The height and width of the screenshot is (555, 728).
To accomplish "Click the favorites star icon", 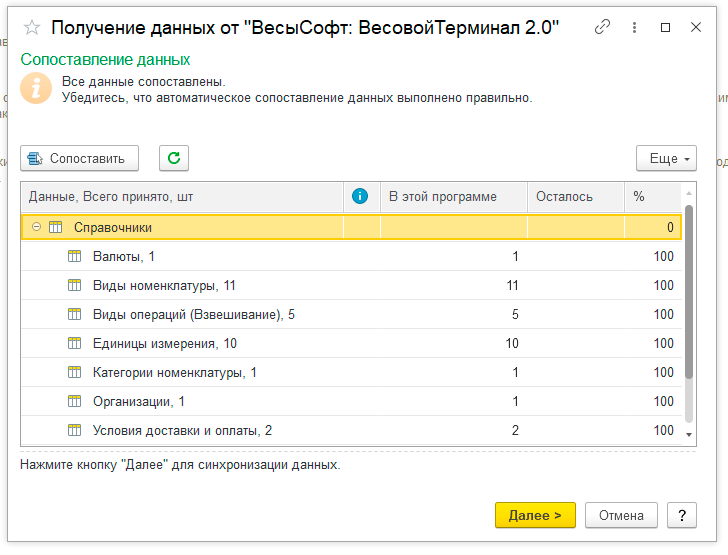I will [x=32, y=28].
